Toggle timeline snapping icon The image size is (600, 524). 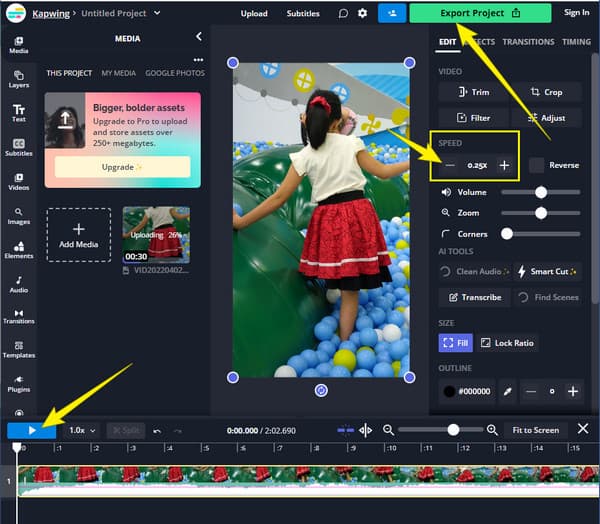tap(345, 430)
